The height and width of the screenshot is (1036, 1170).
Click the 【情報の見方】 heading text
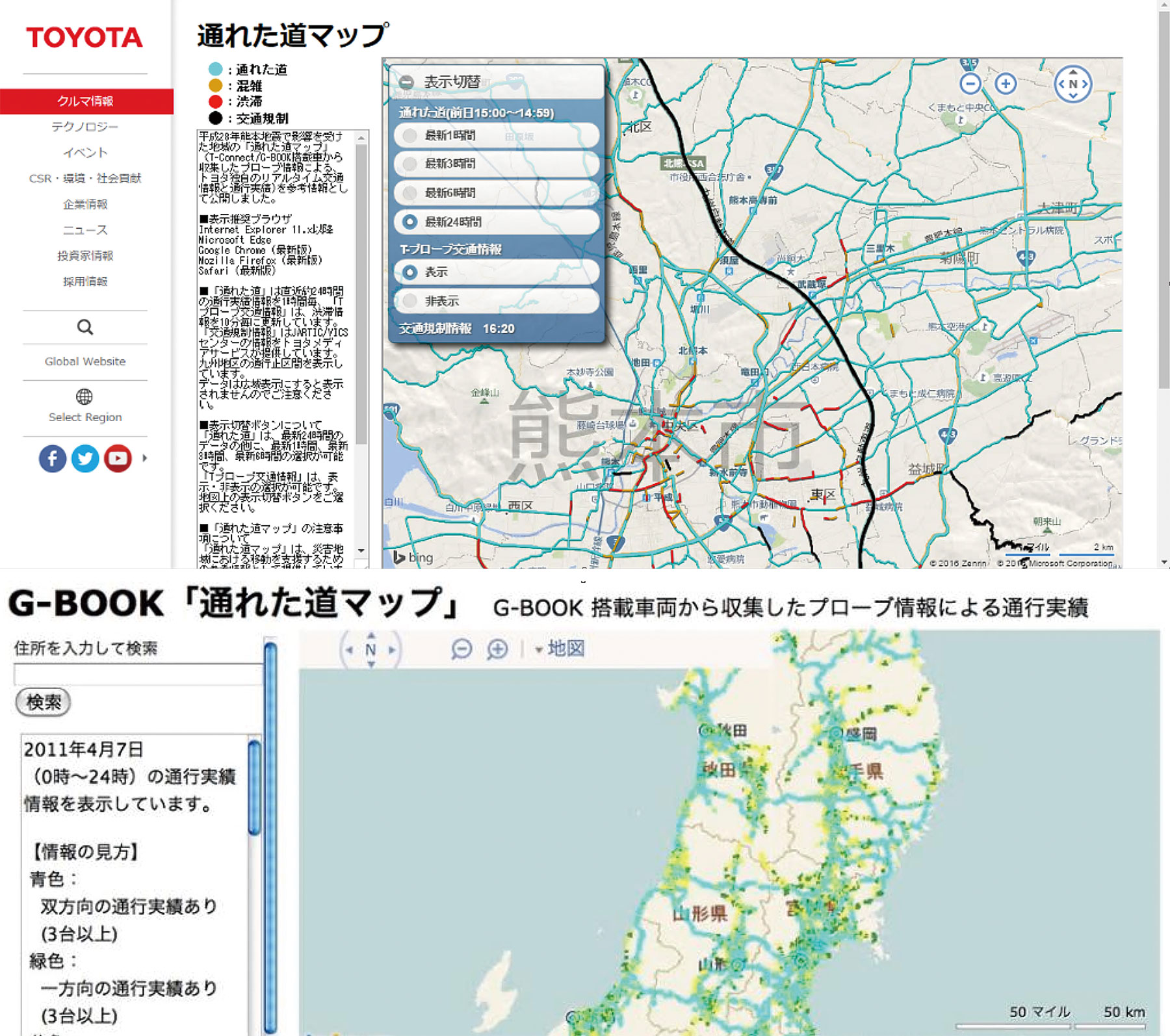[85, 851]
